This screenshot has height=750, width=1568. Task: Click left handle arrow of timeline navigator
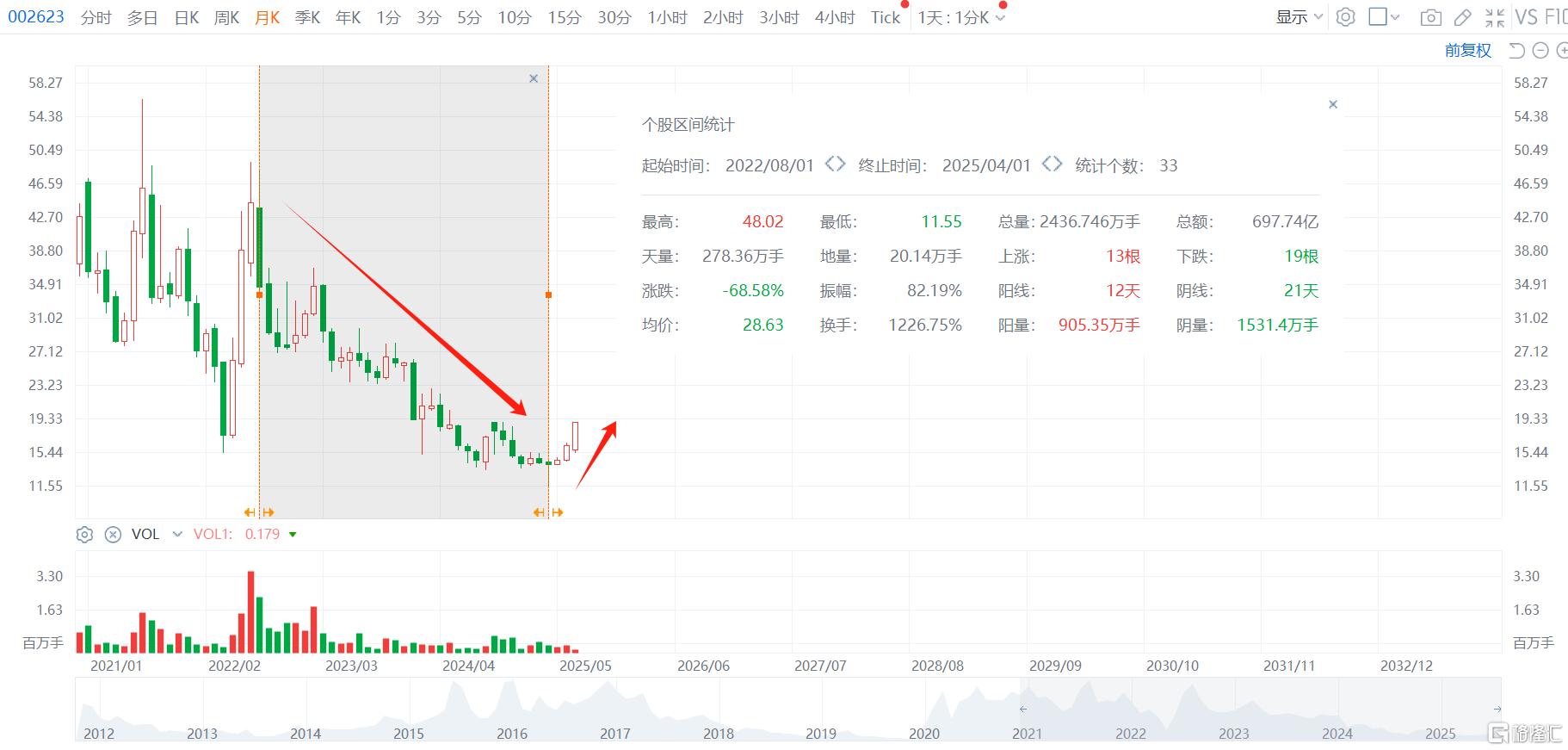(x=1022, y=710)
